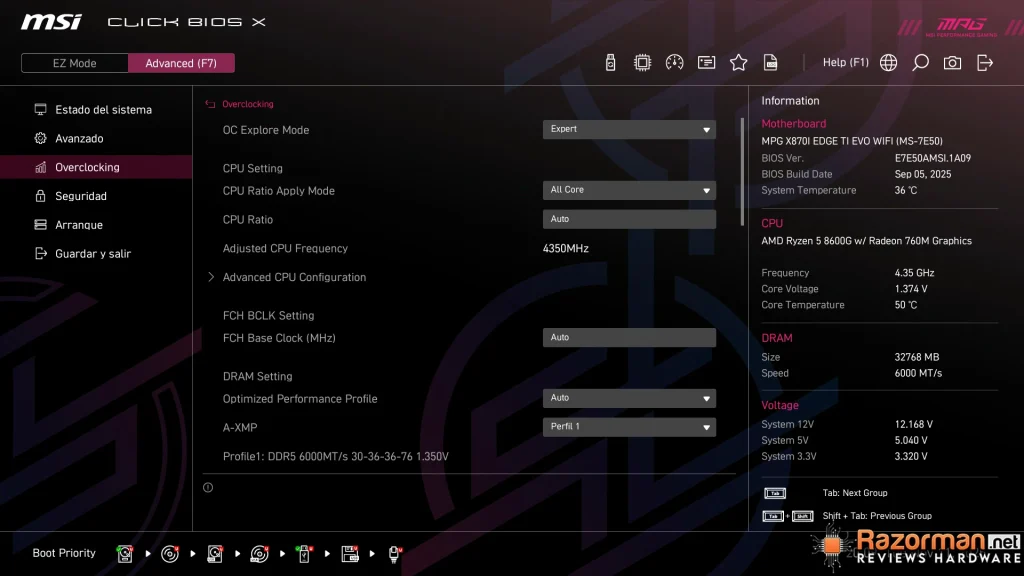Click BIOS version E7E50AMSI.1A09
Viewport: 1024px width, 576px height.
(x=933, y=158)
